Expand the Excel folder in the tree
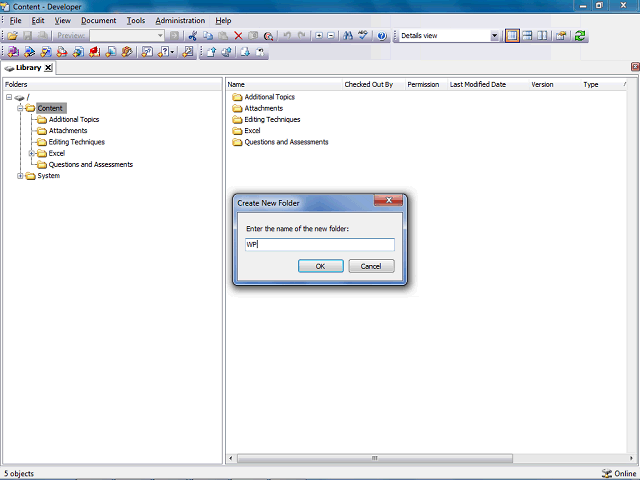The width and height of the screenshot is (640, 480). 31,153
